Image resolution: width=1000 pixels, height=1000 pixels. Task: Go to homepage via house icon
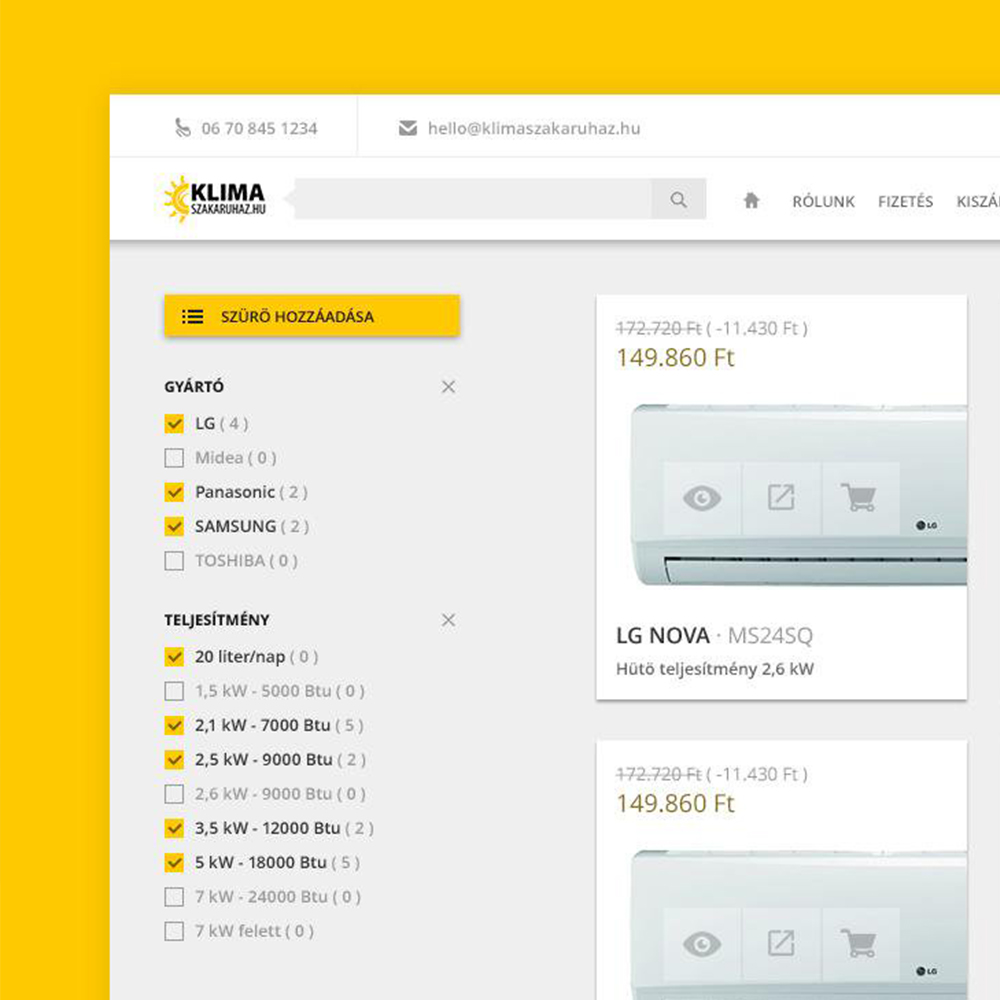click(x=751, y=201)
